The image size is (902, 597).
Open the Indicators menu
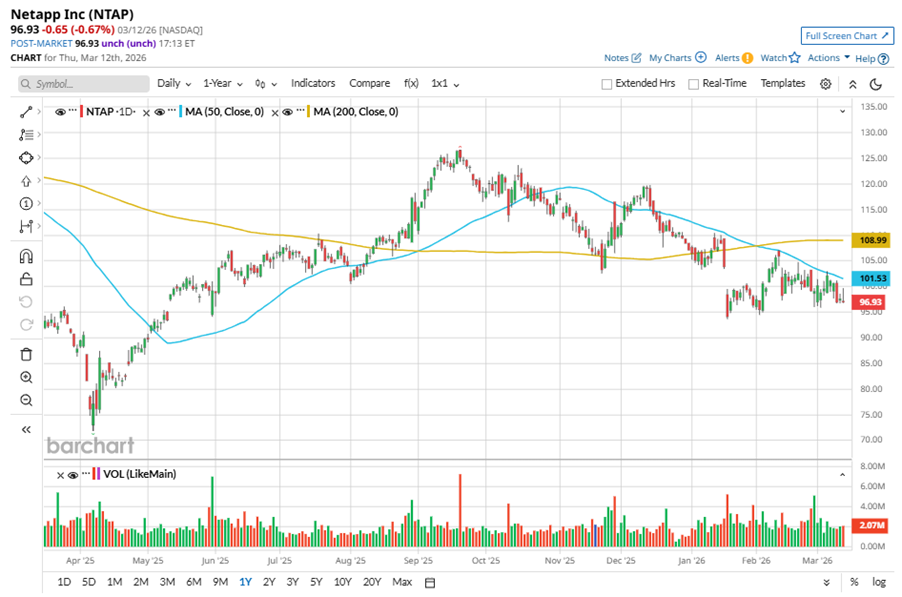[x=313, y=84]
